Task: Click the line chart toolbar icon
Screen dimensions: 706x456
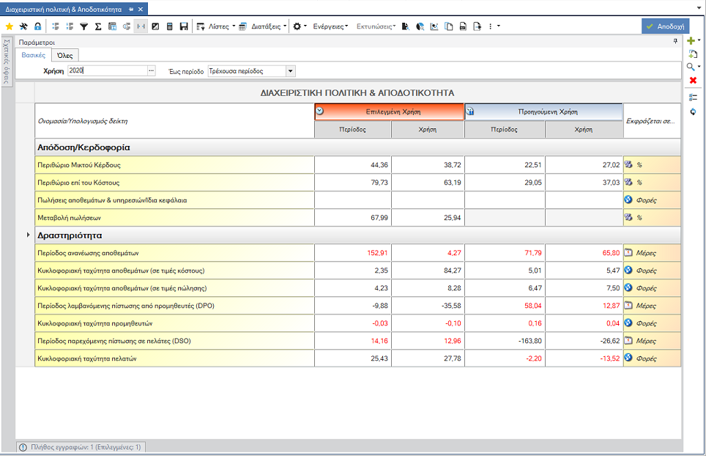Action: [x=434, y=27]
